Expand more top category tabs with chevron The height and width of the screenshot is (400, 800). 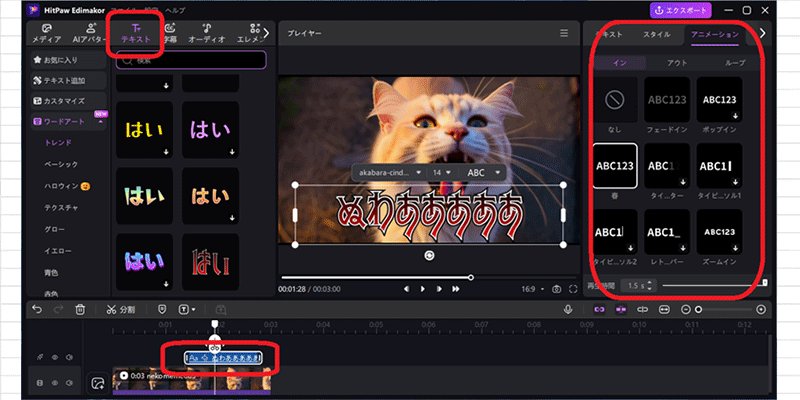pyautogui.click(x=266, y=33)
